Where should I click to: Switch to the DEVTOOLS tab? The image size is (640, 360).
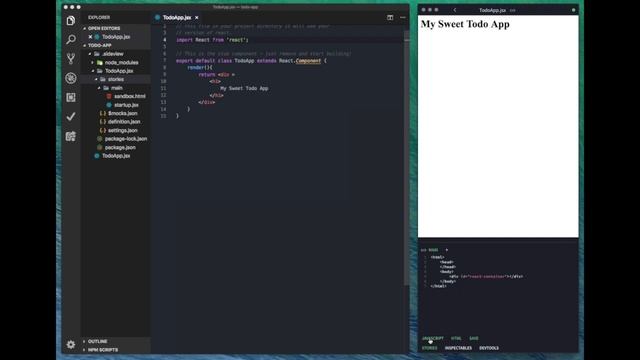(489, 348)
